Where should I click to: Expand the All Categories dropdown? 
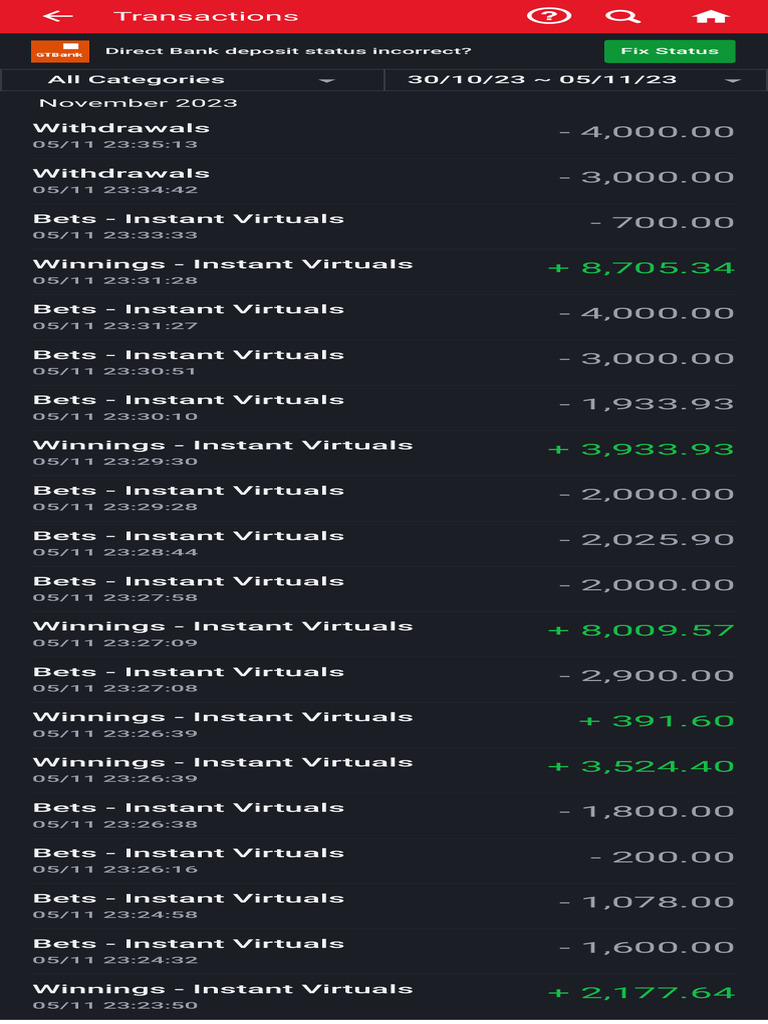192,80
